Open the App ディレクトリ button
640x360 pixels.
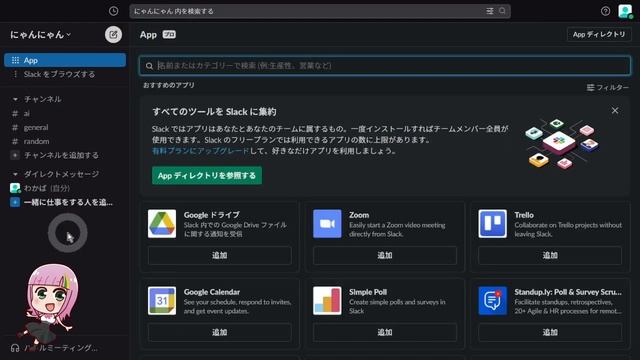click(599, 35)
